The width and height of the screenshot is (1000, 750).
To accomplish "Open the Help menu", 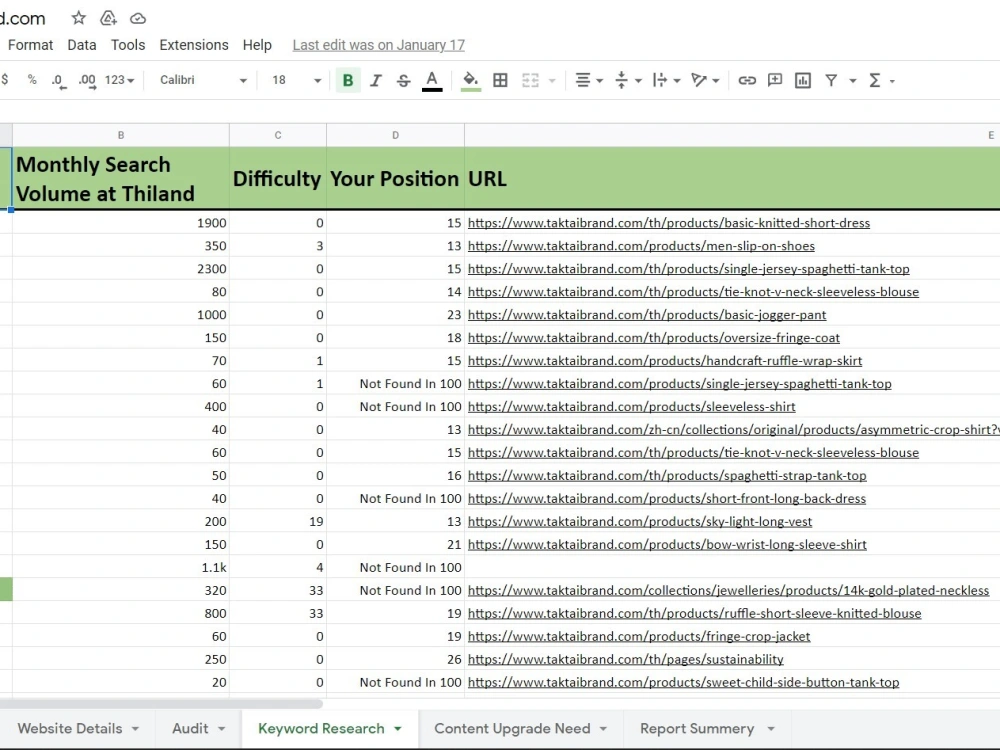I will click(x=257, y=45).
